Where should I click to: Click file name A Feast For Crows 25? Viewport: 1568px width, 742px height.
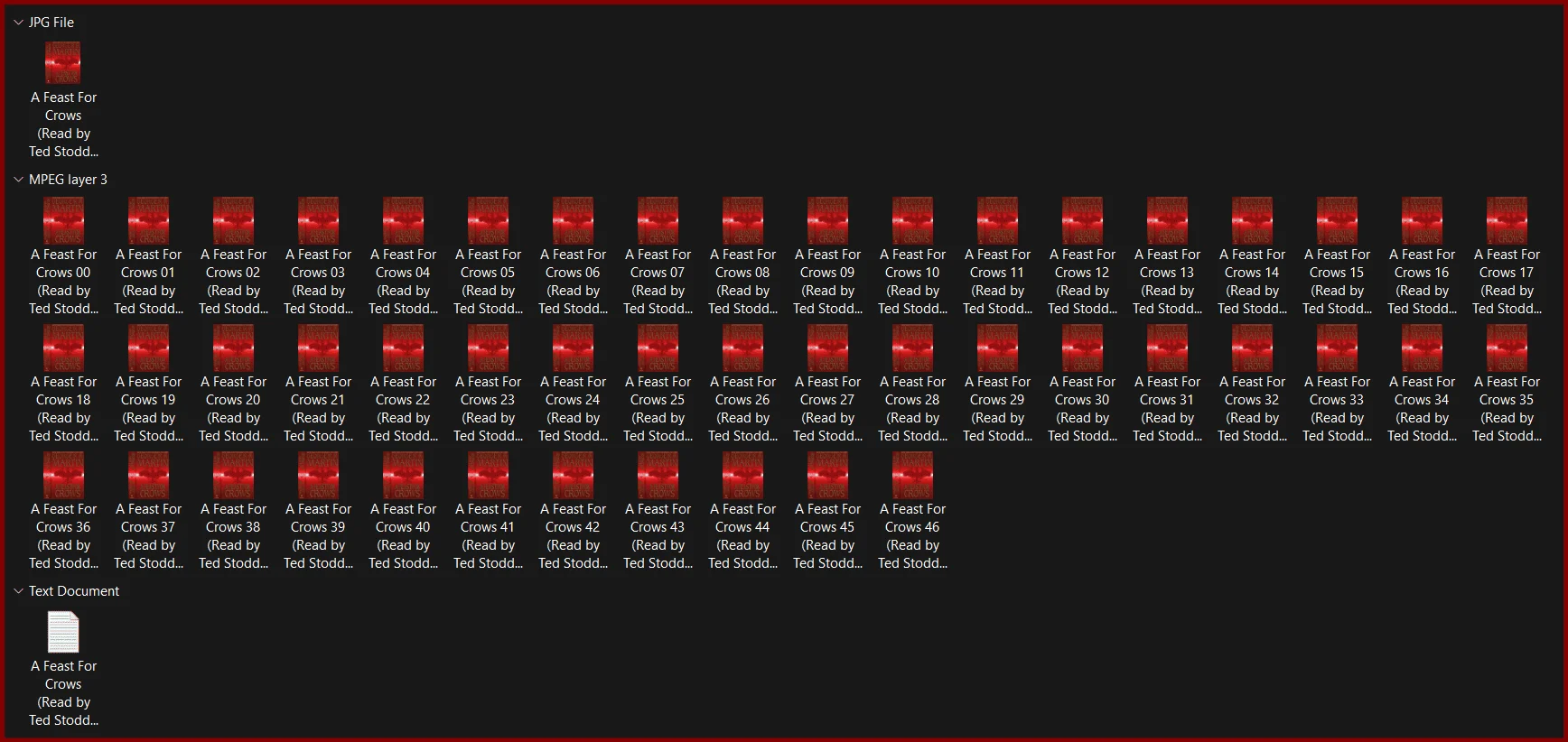pos(658,409)
